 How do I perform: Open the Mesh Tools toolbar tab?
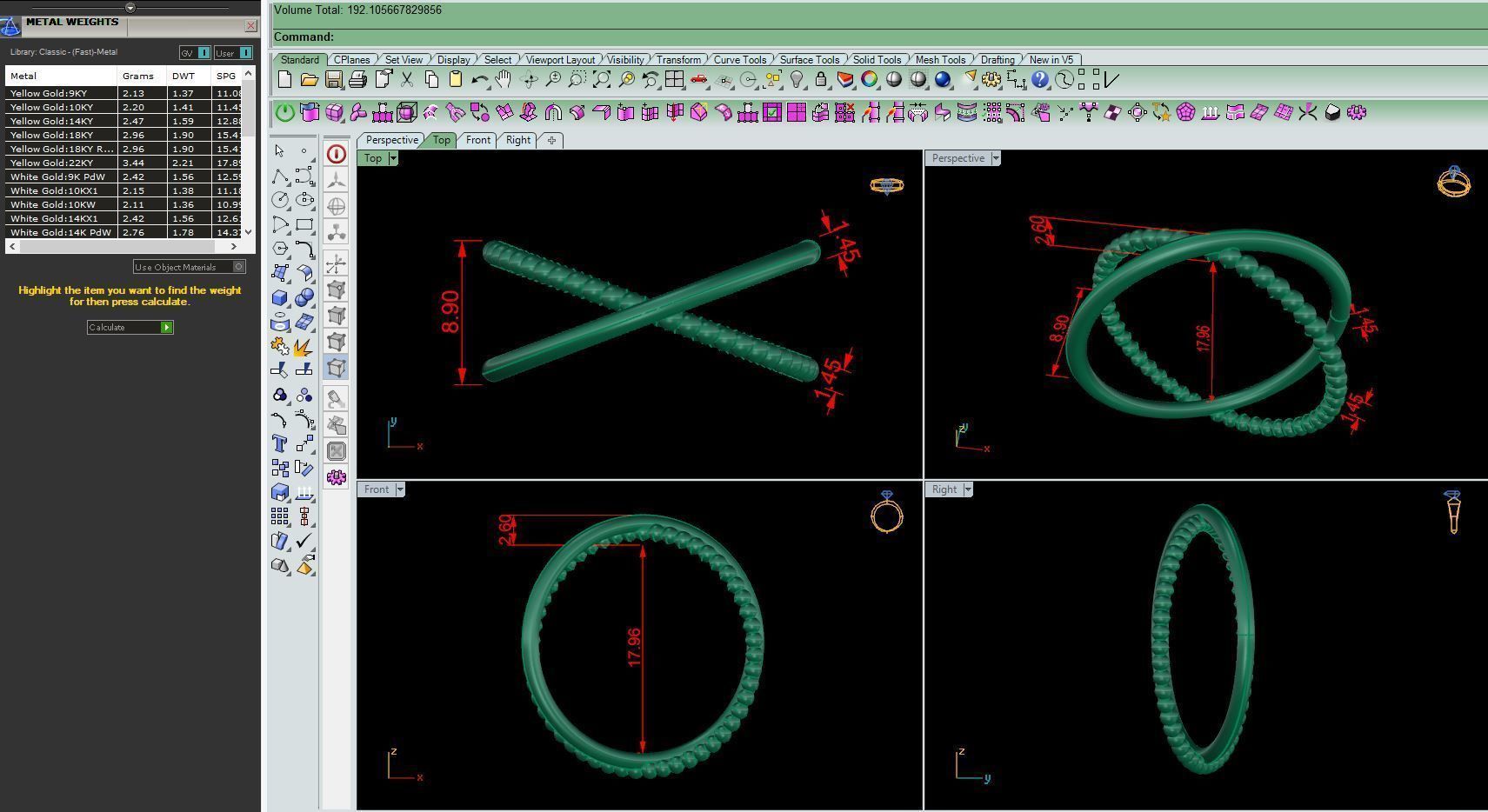click(x=940, y=60)
